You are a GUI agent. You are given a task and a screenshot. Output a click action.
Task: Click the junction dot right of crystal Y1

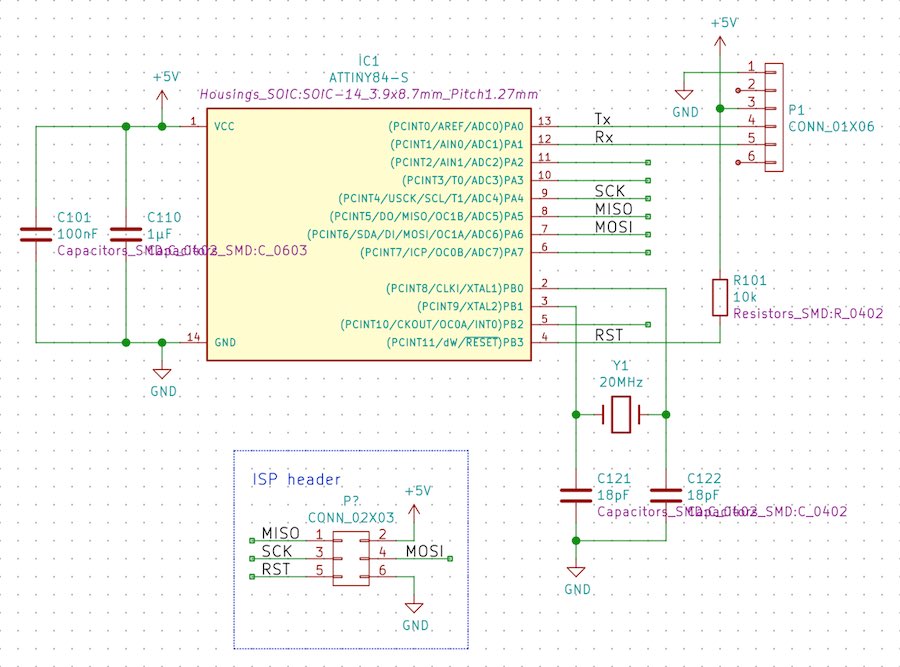(x=666, y=414)
